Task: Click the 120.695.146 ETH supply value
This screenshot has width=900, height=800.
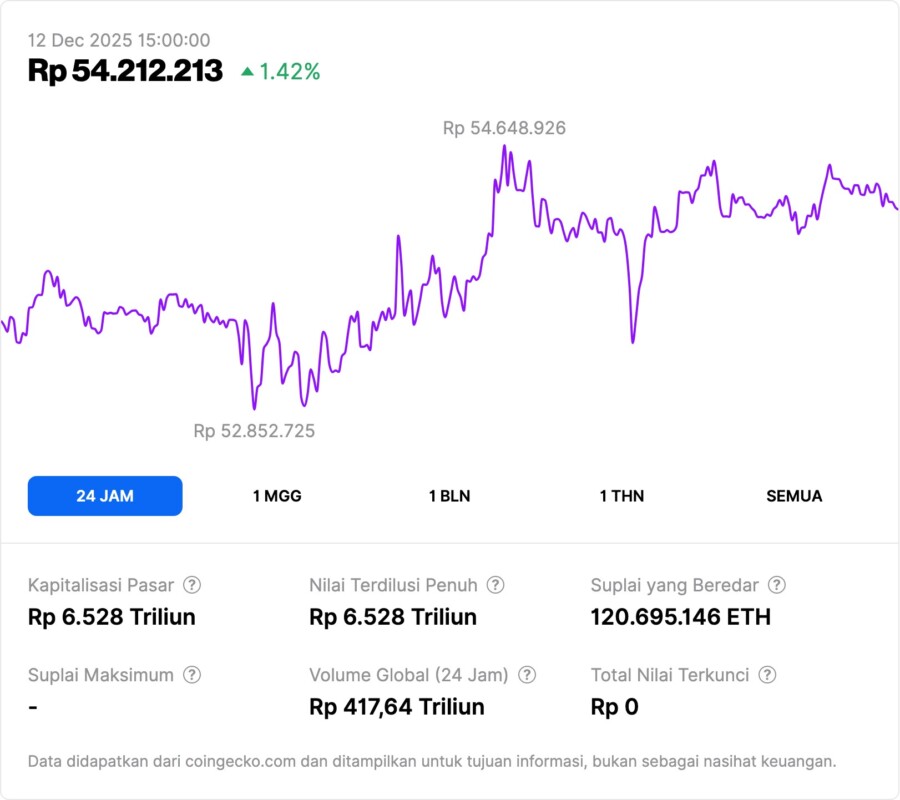Action: [680, 617]
